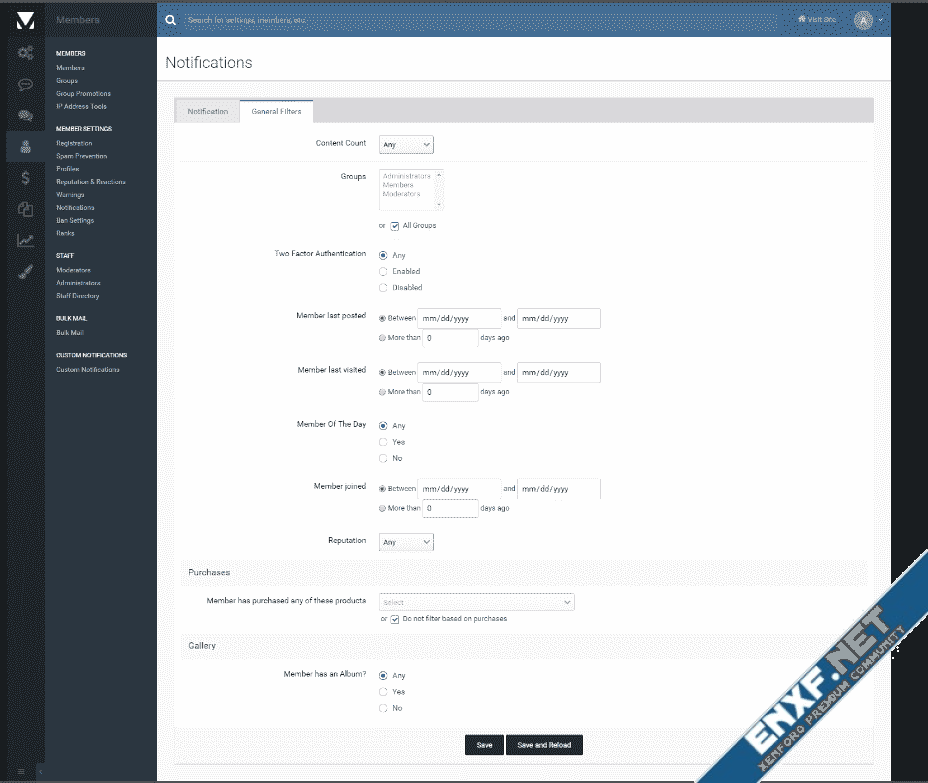
Task: Select Yes for Member Of The Day
Action: pos(383,442)
